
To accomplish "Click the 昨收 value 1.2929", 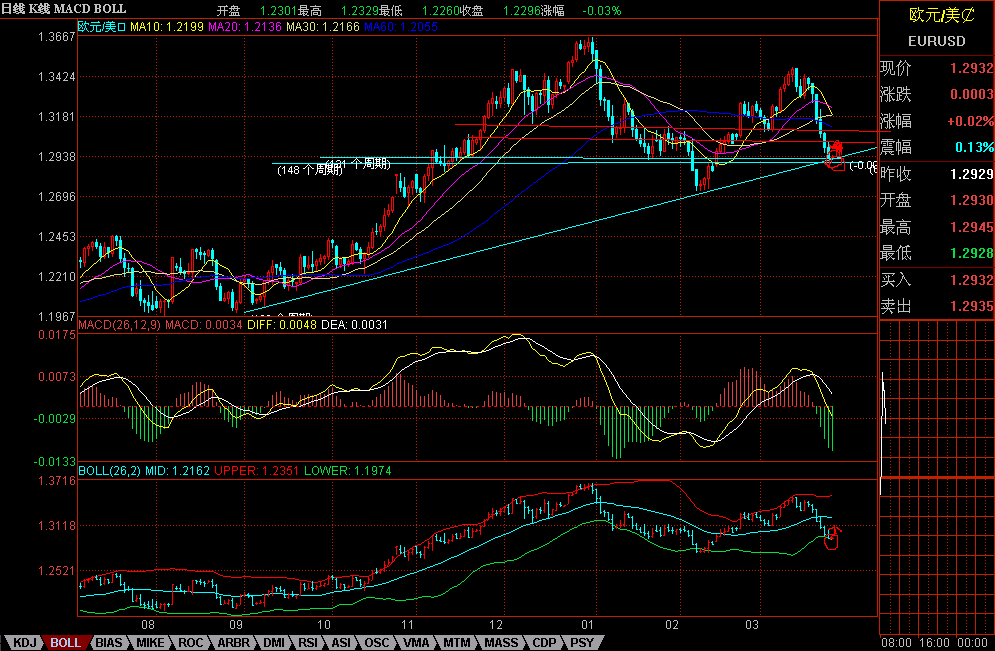I will point(972,174).
